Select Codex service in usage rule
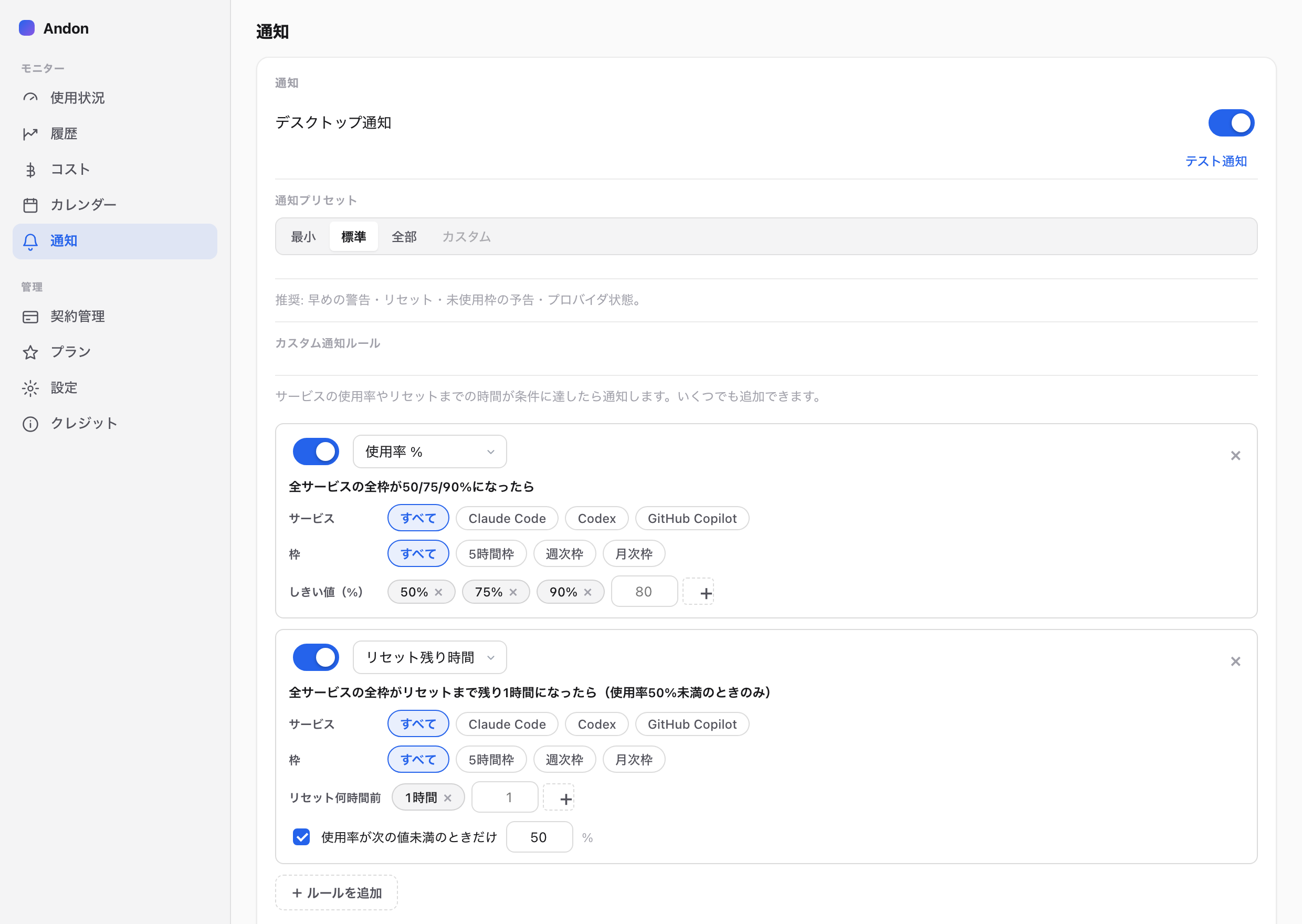Viewport: 1302px width, 924px height. point(596,518)
